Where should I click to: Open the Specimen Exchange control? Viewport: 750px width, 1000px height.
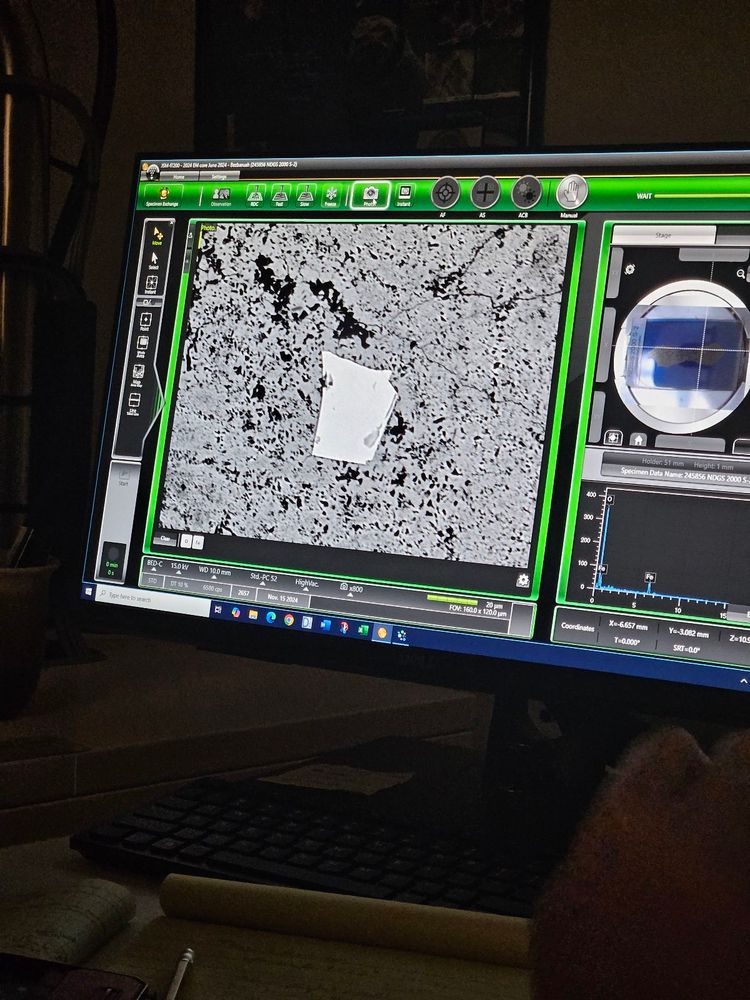pyautogui.click(x=163, y=196)
